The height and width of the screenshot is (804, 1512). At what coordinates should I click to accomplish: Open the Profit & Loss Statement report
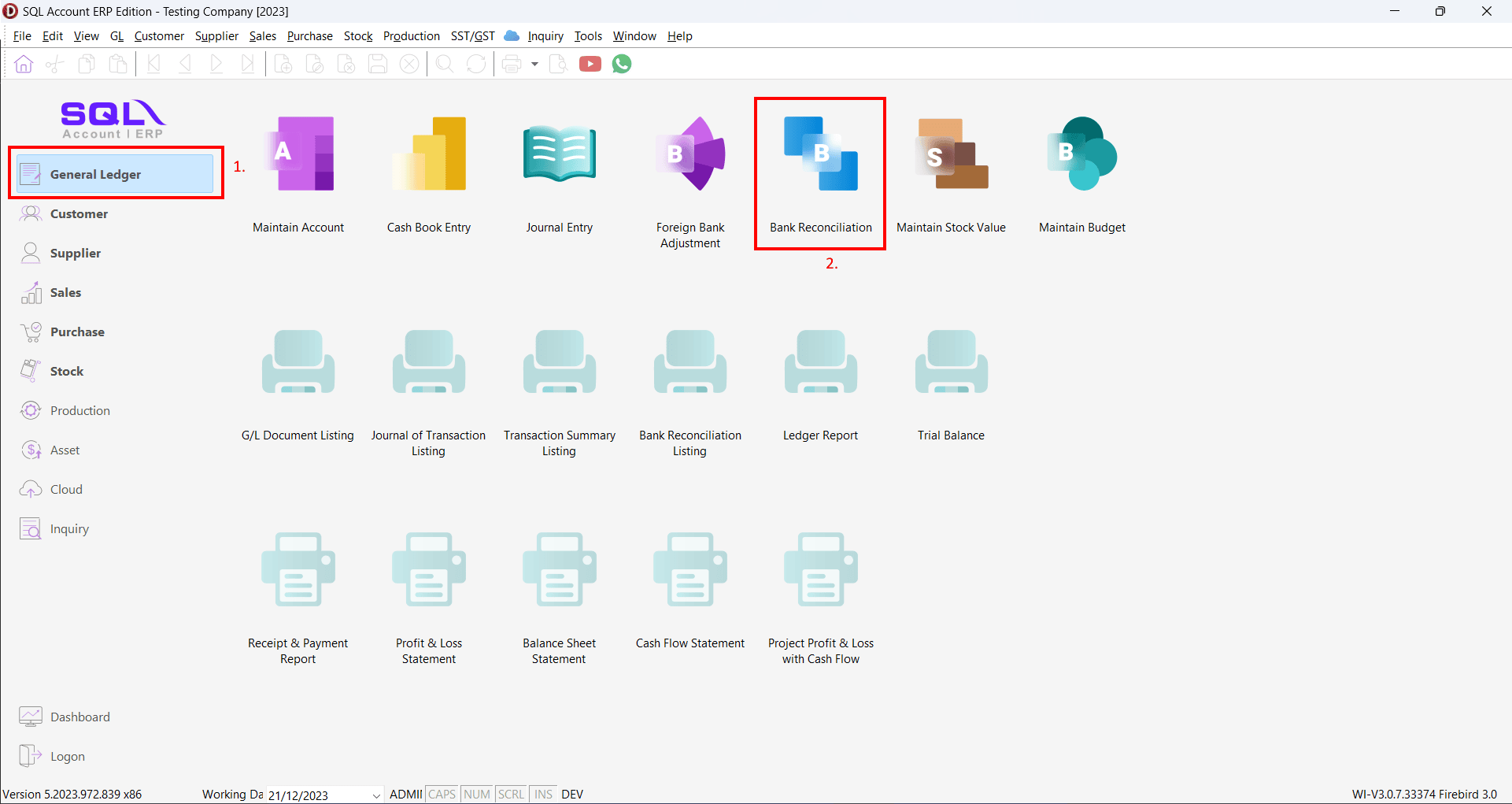pyautogui.click(x=429, y=570)
